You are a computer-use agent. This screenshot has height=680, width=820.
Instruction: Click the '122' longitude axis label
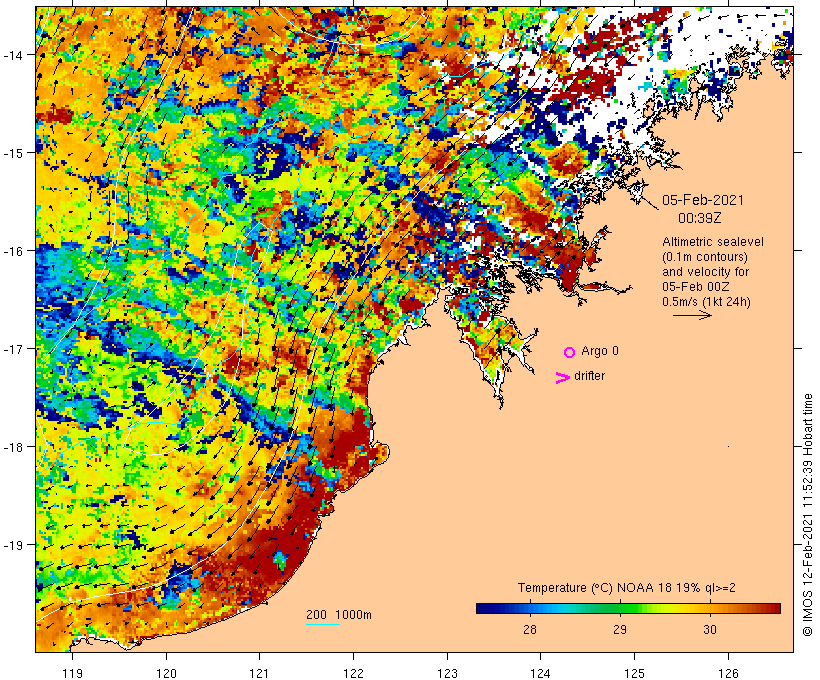tap(354, 673)
